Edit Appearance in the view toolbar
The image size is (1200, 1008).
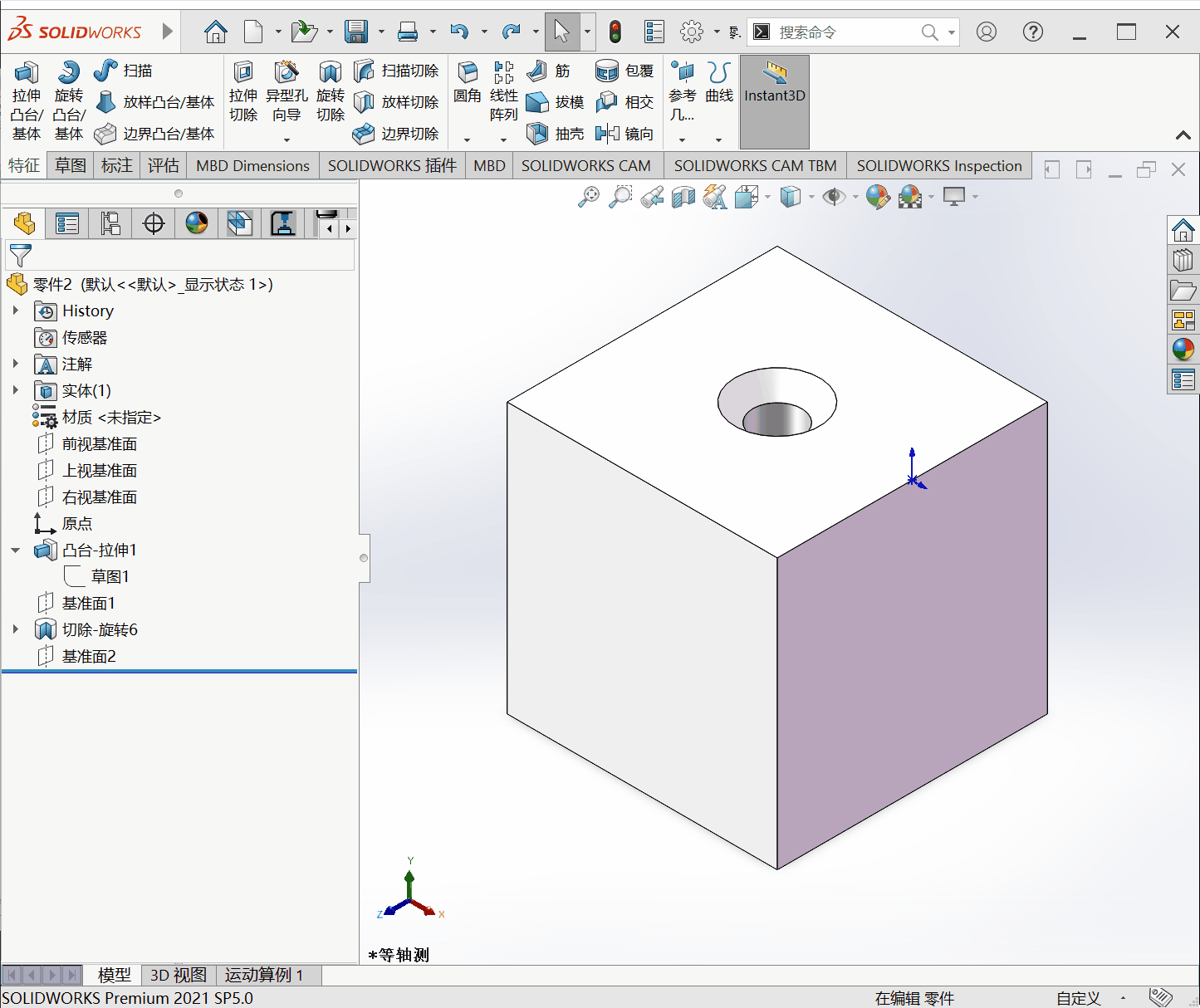click(878, 197)
